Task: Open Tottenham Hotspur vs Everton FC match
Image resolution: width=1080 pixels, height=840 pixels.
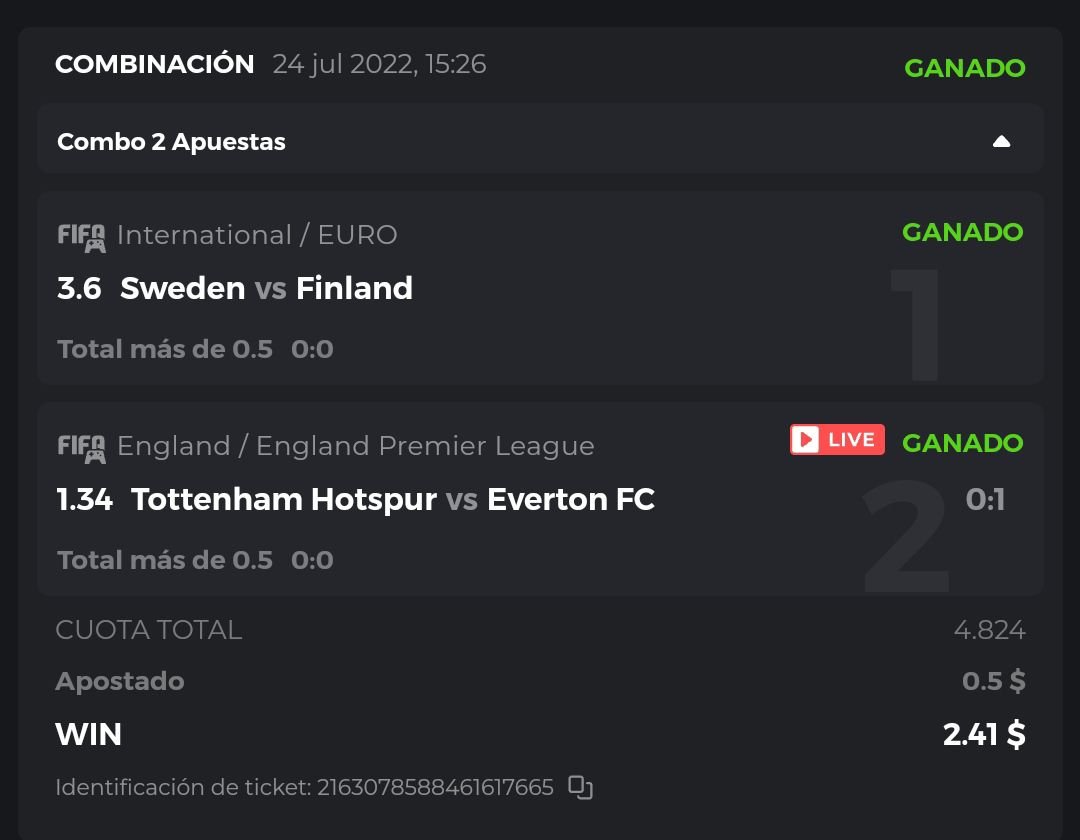Action: [393, 500]
